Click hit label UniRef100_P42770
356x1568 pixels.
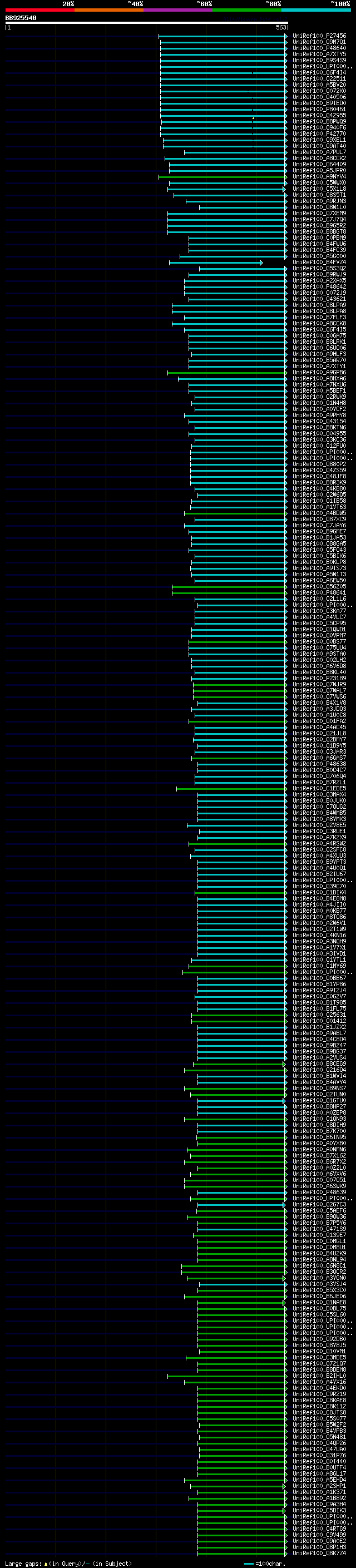(x=319, y=134)
